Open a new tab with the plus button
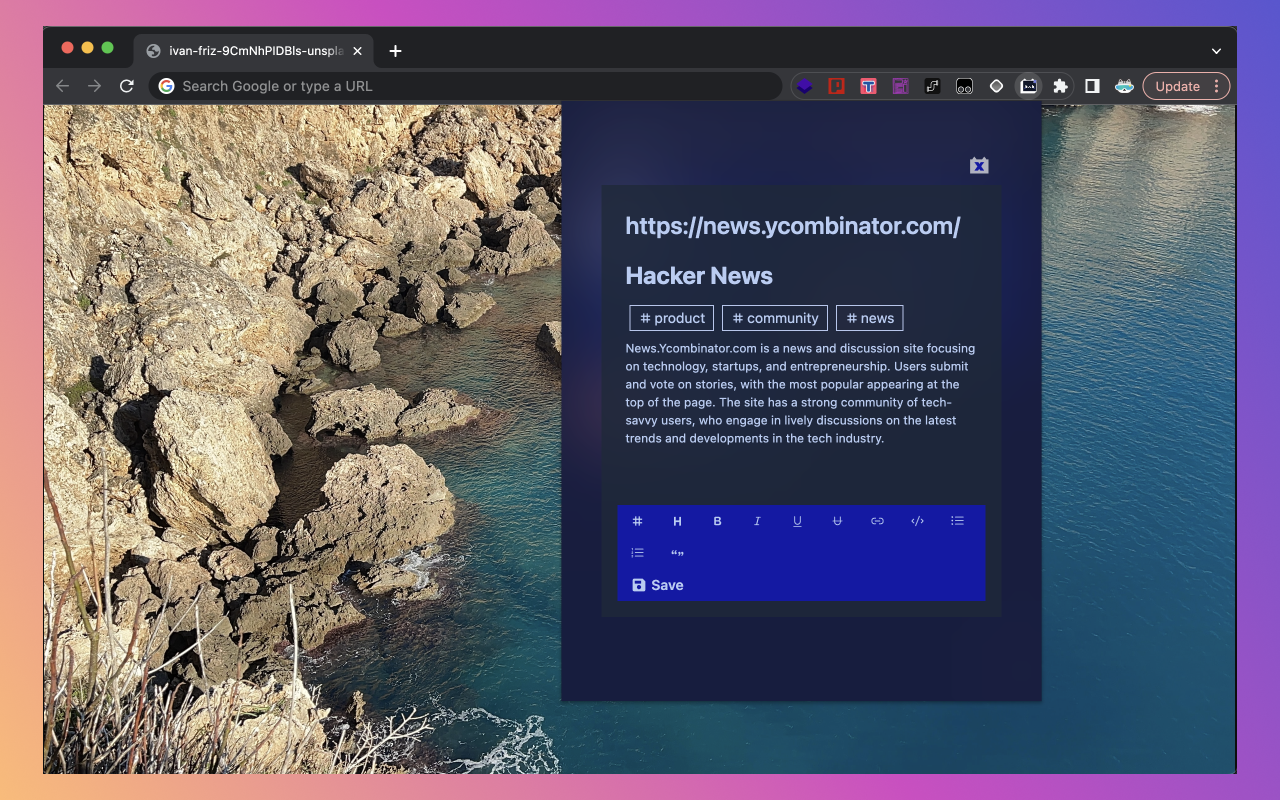The image size is (1280, 800). [395, 51]
